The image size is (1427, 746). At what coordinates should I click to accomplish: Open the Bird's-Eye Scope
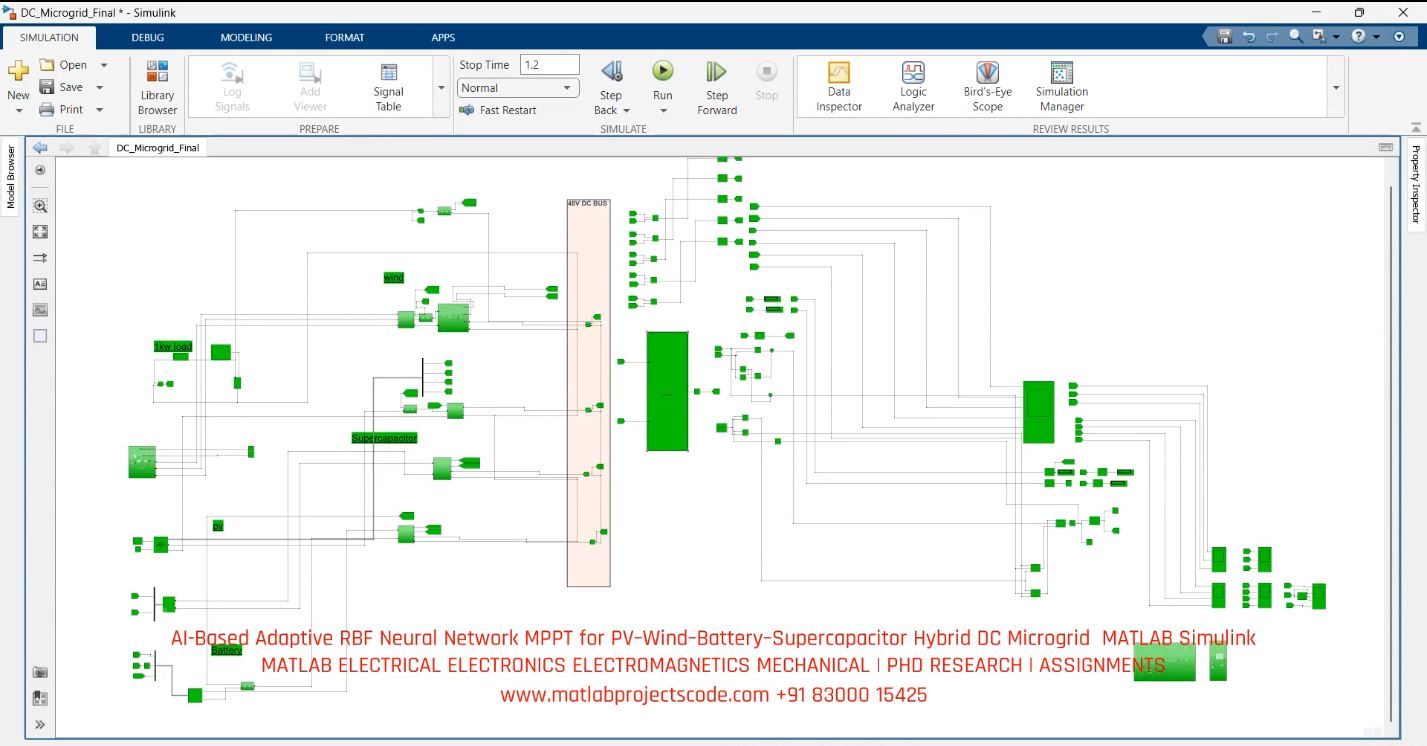(988, 88)
